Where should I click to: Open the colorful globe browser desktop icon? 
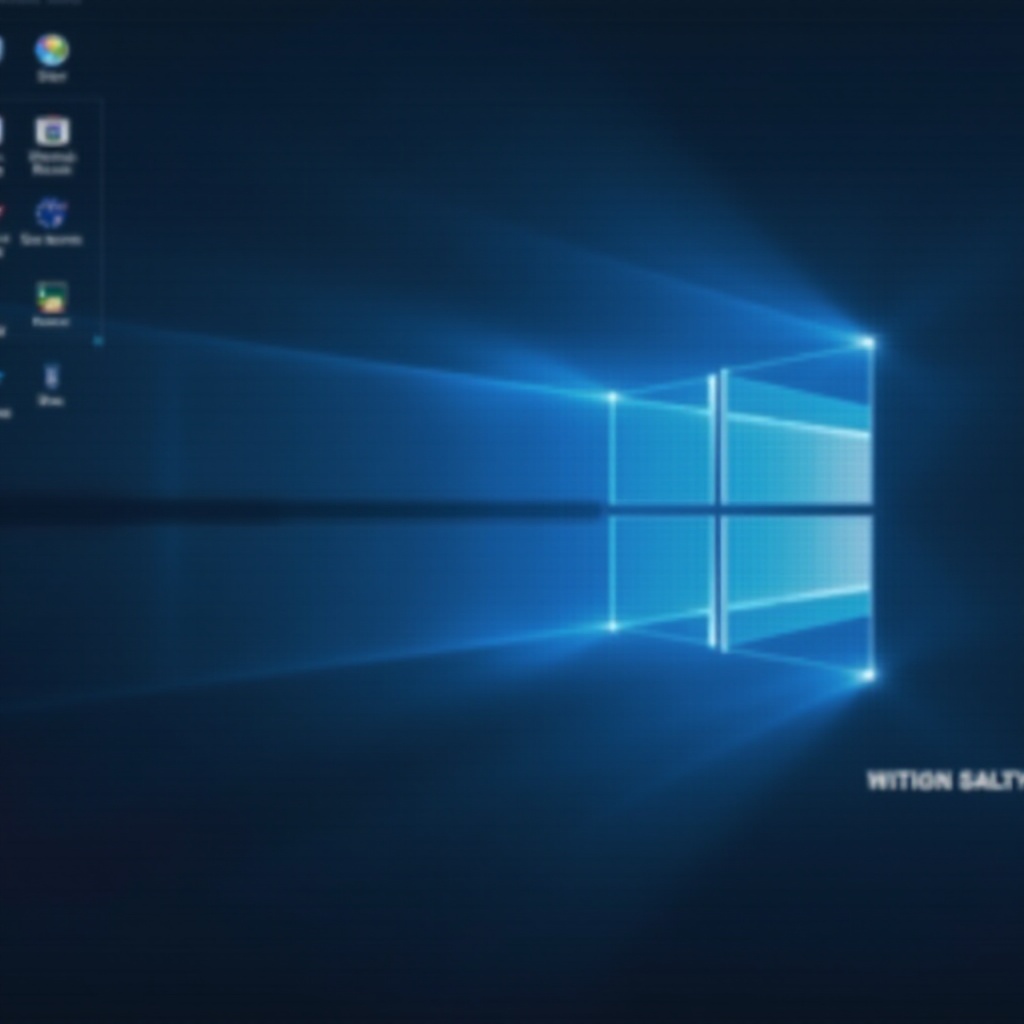click(x=52, y=48)
